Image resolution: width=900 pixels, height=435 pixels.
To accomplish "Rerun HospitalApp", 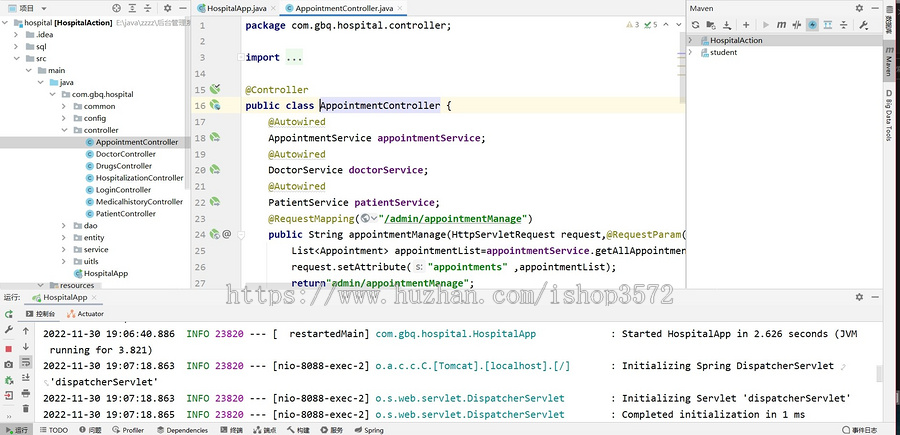I will pos(9,314).
